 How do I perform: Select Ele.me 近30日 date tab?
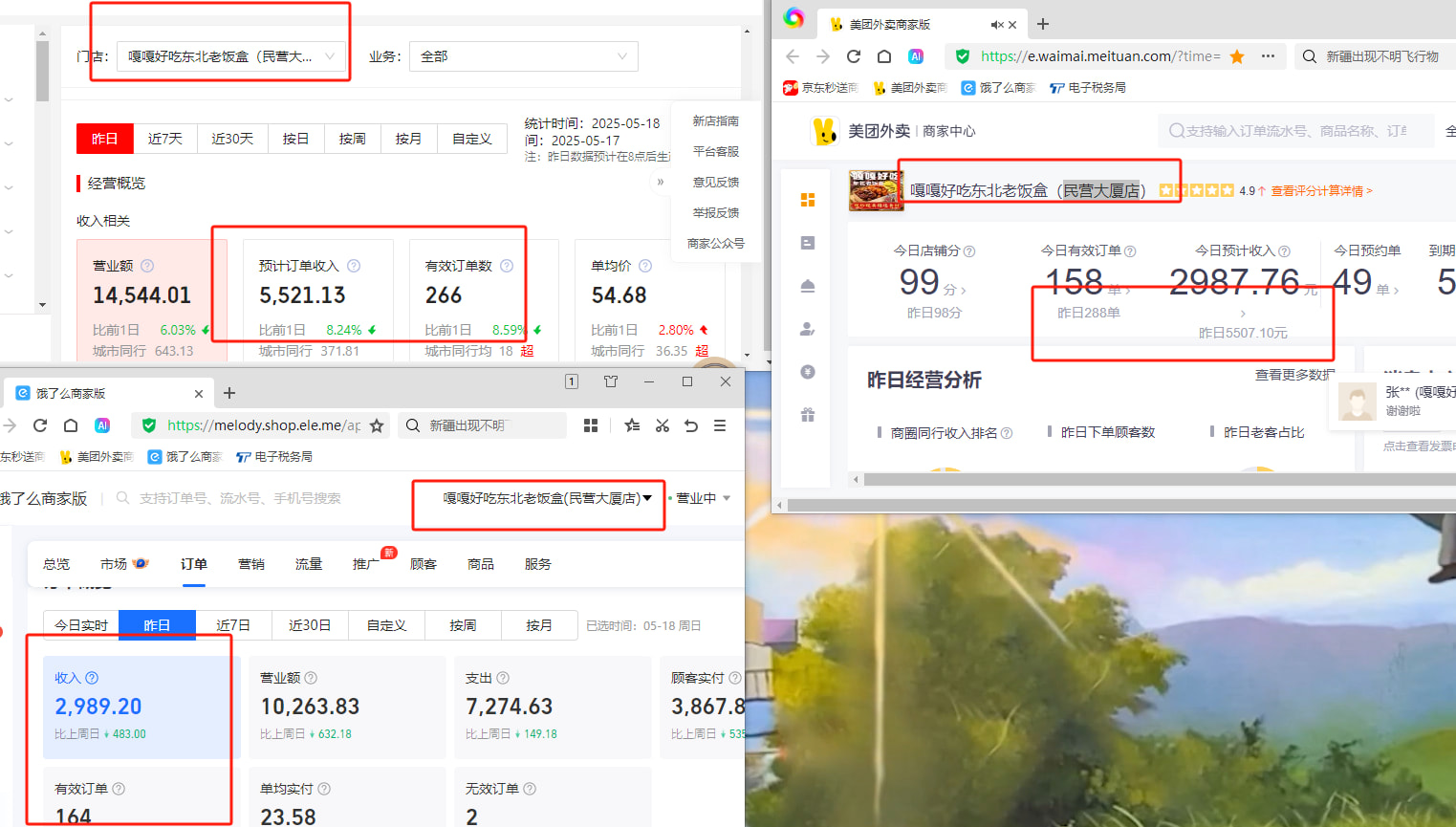[310, 625]
